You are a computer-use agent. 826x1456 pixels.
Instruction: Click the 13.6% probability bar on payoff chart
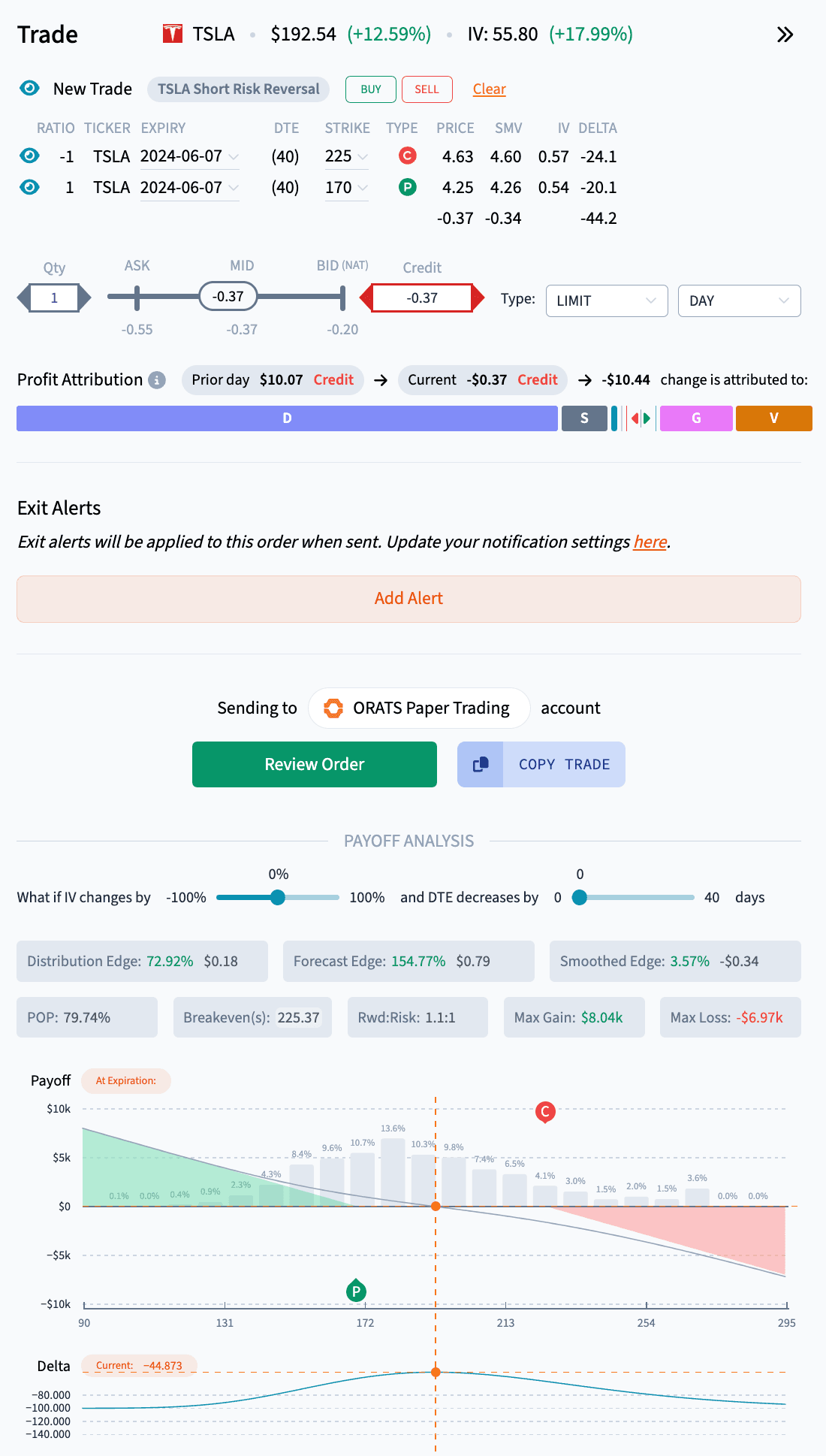pyautogui.click(x=393, y=1172)
